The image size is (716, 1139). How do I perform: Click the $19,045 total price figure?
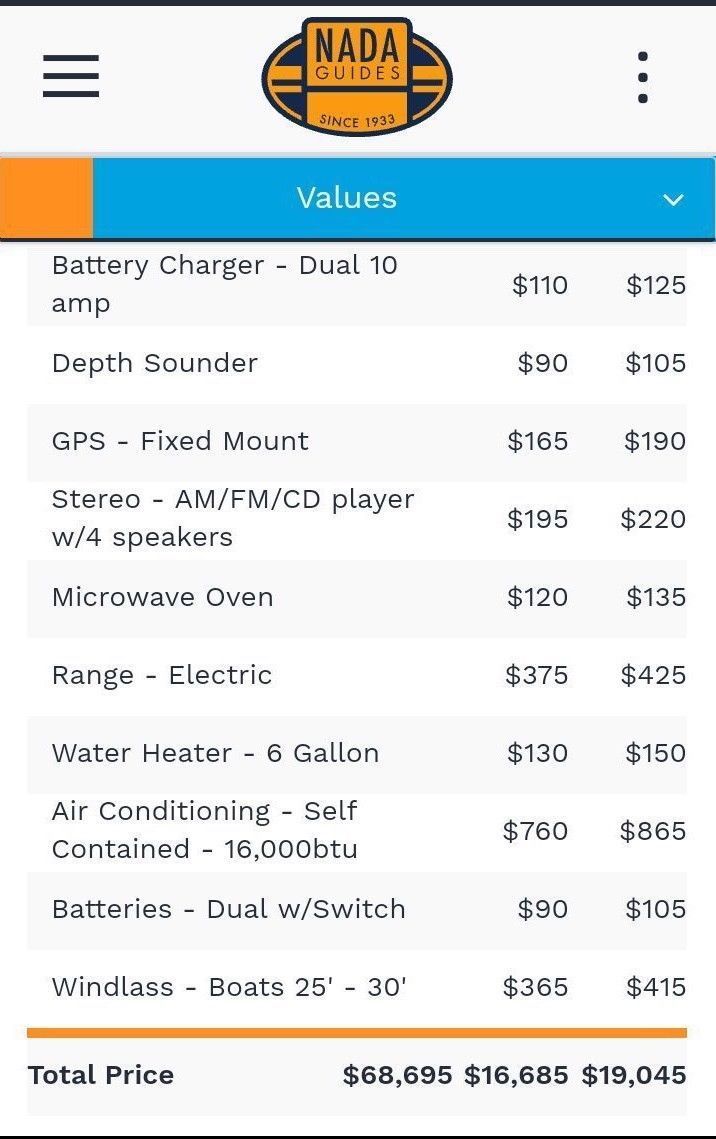tap(633, 1076)
